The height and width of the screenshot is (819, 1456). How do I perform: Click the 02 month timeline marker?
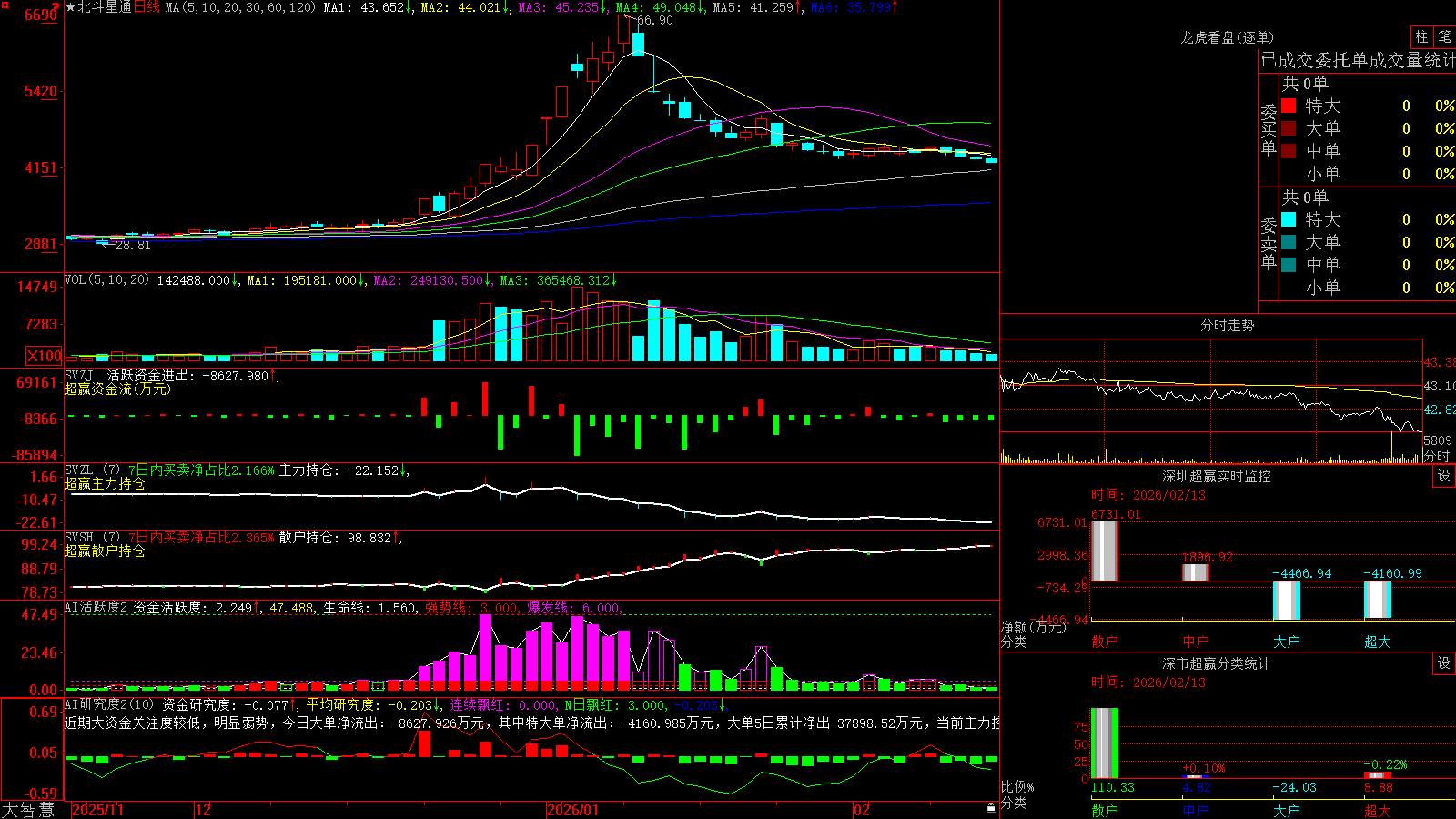point(862,810)
